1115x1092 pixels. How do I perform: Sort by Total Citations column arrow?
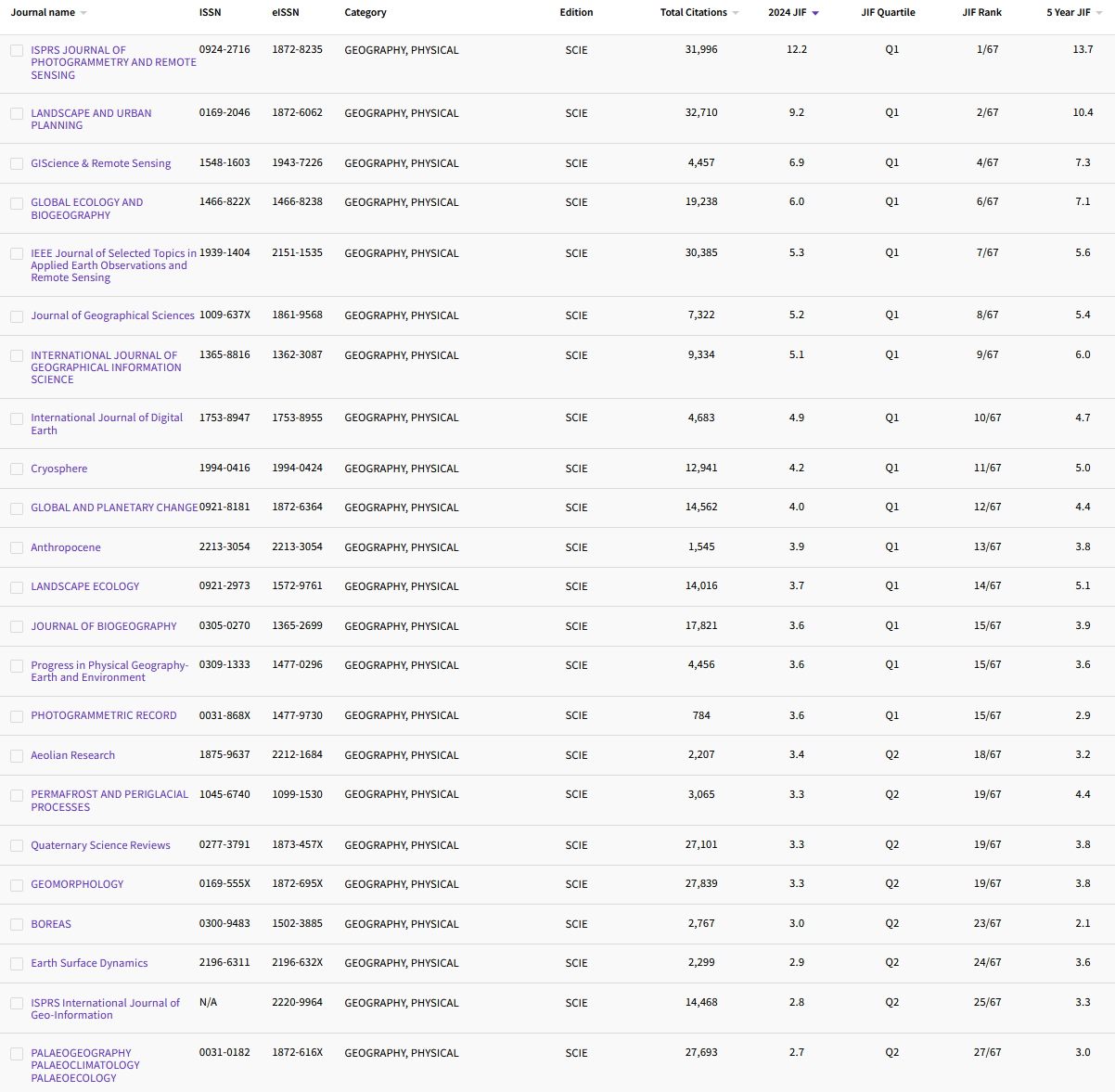pyautogui.click(x=736, y=13)
